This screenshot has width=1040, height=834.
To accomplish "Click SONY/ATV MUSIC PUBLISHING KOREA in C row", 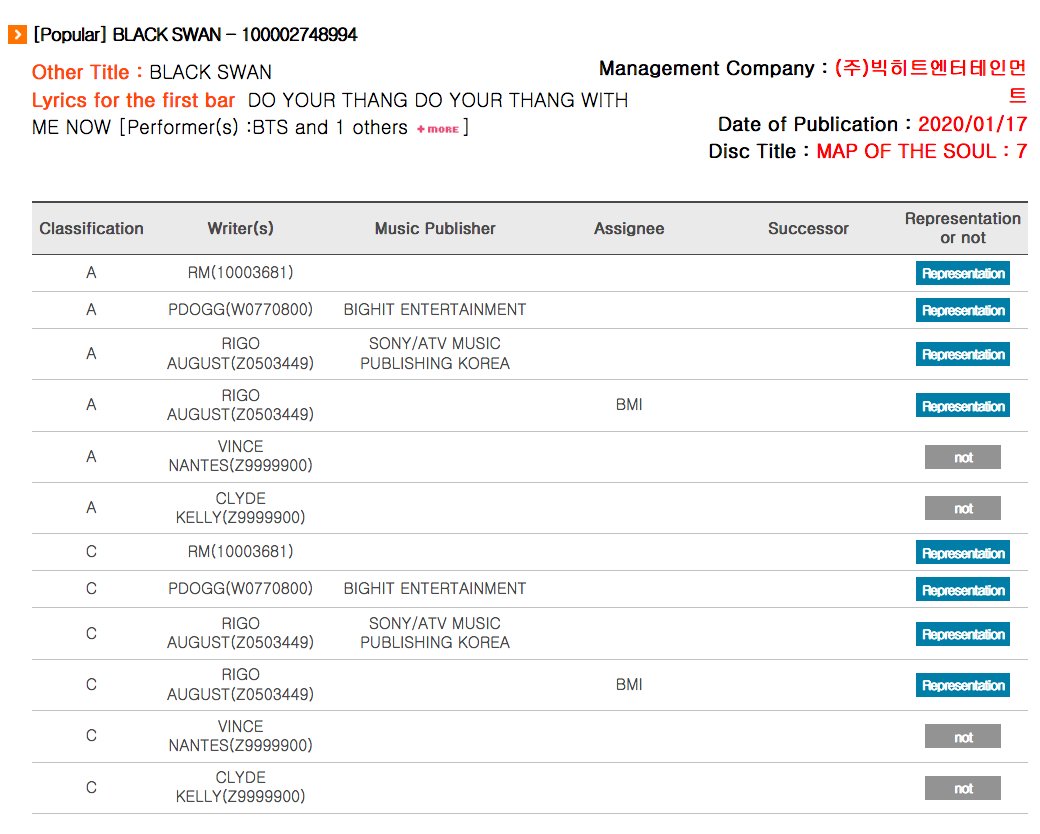I will click(x=435, y=633).
